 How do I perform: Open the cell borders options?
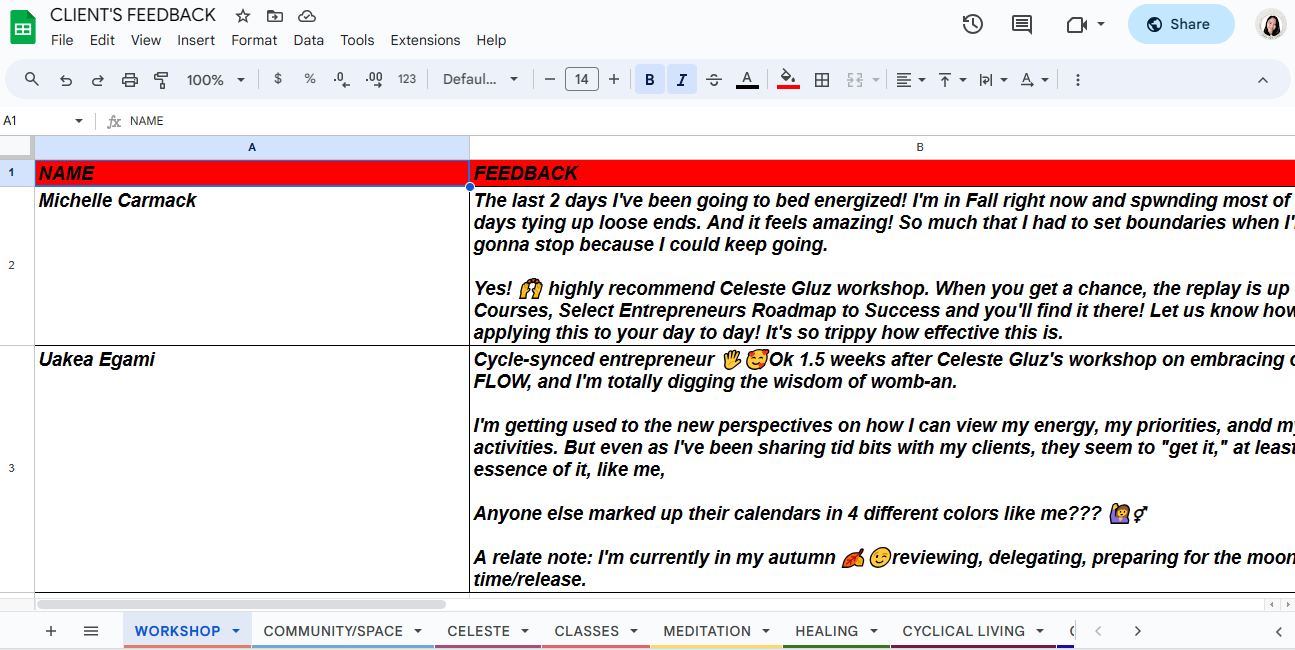coord(822,80)
